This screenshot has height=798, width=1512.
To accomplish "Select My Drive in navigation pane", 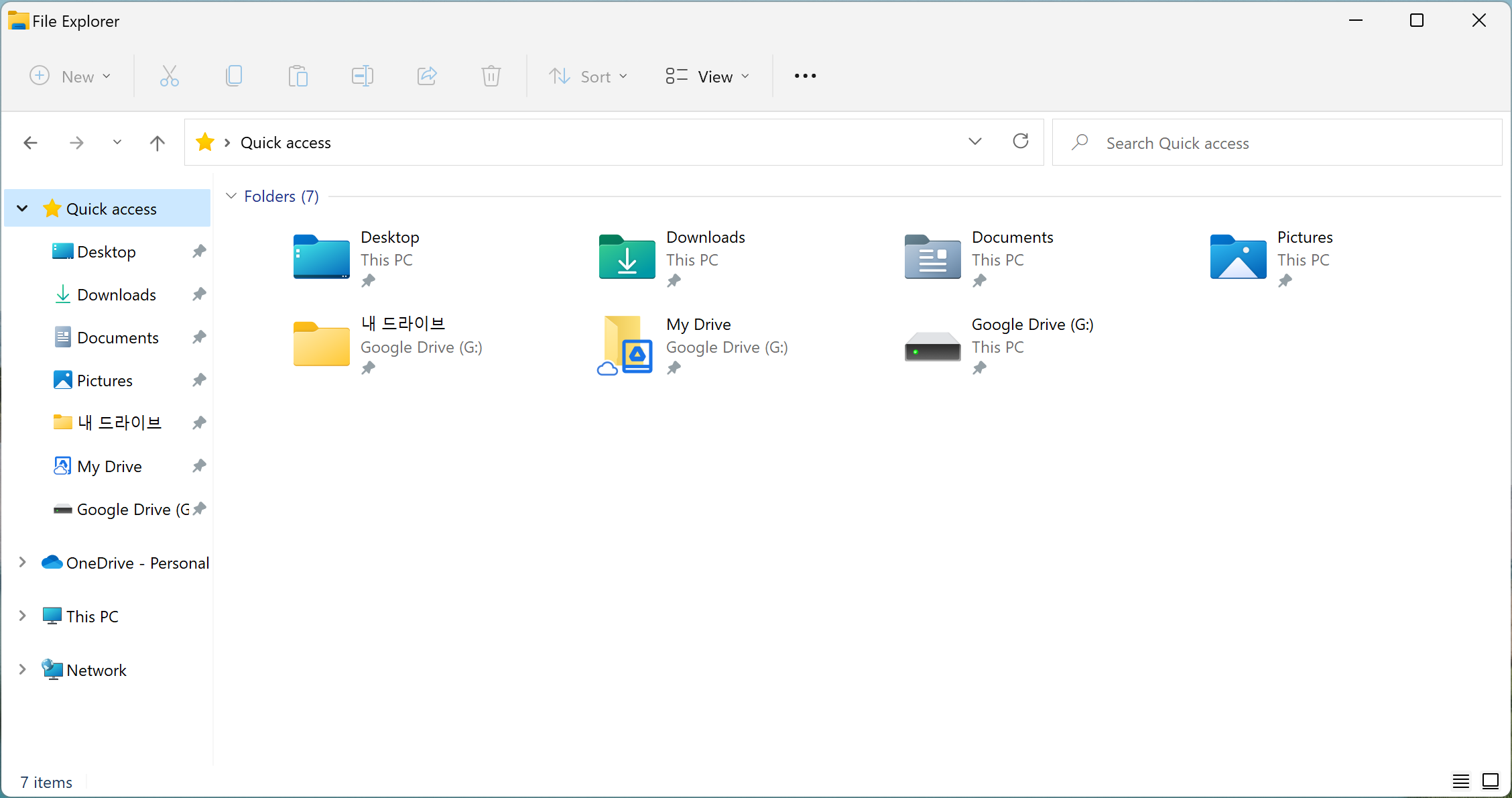I will [107, 466].
